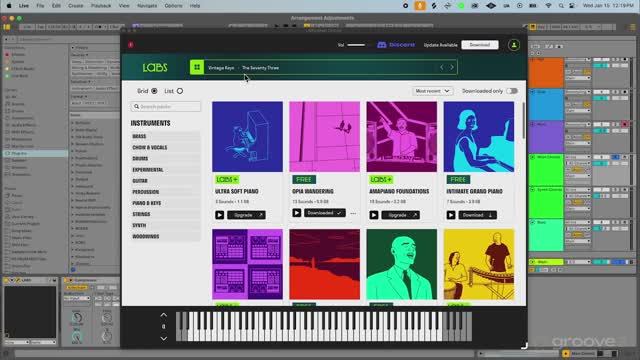The width and height of the screenshot is (640, 360).
Task: Filter instruments by Drums
Action: pos(165,158)
